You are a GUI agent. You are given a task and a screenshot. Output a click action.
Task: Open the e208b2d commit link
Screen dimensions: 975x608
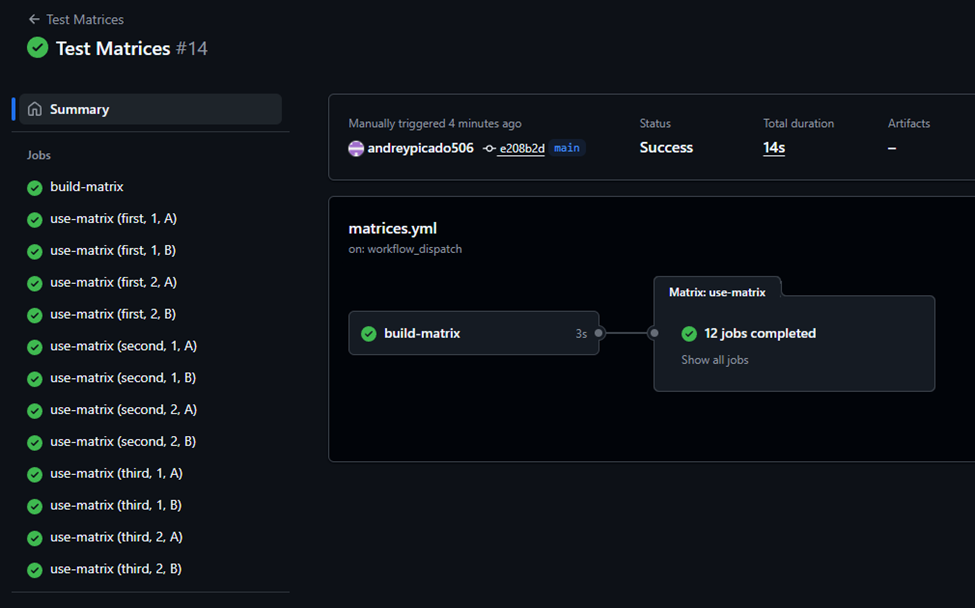521,148
